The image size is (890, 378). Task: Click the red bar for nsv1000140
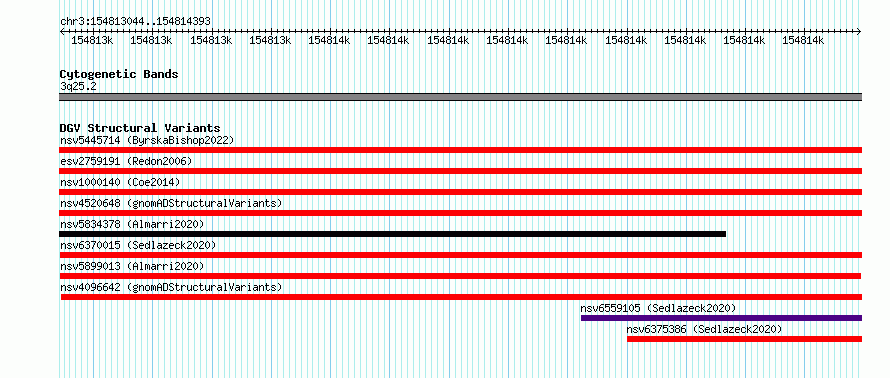pyautogui.click(x=460, y=192)
